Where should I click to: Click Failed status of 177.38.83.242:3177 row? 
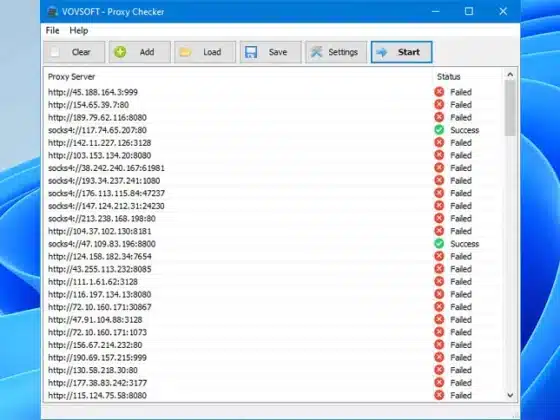pos(461,383)
